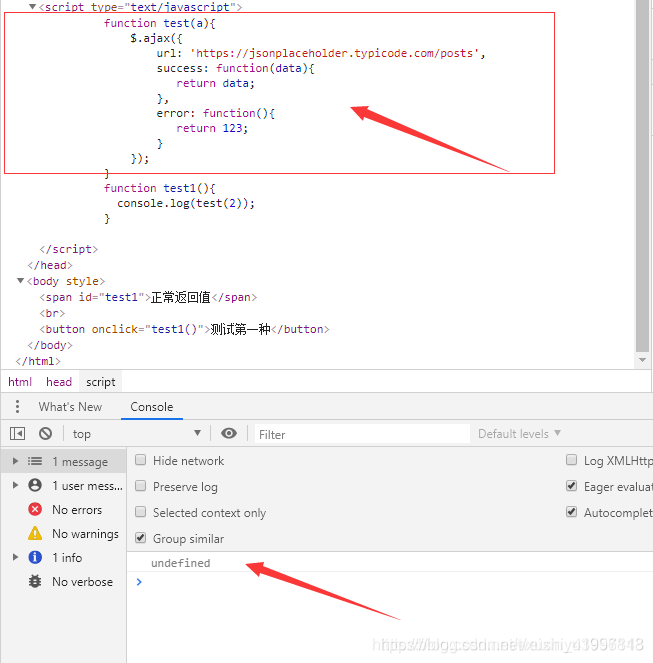Collapse the script element triangle
Screen dimensions: 653x663
click(32, 6)
